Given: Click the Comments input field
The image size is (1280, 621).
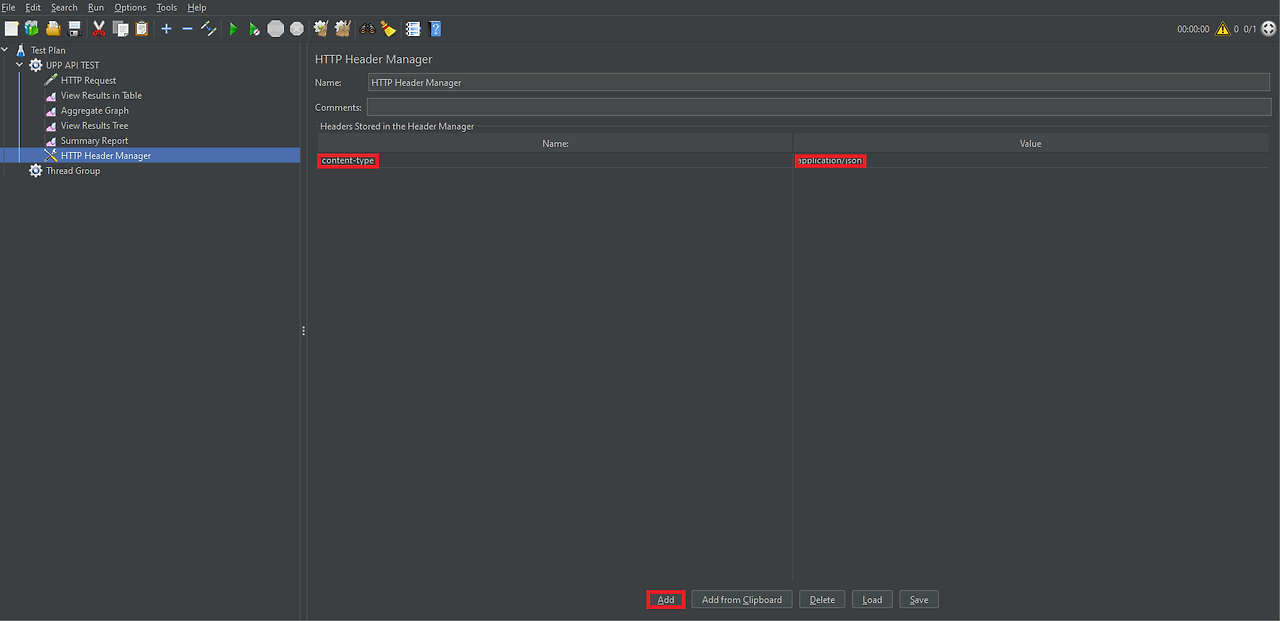Looking at the screenshot, I should coord(819,107).
